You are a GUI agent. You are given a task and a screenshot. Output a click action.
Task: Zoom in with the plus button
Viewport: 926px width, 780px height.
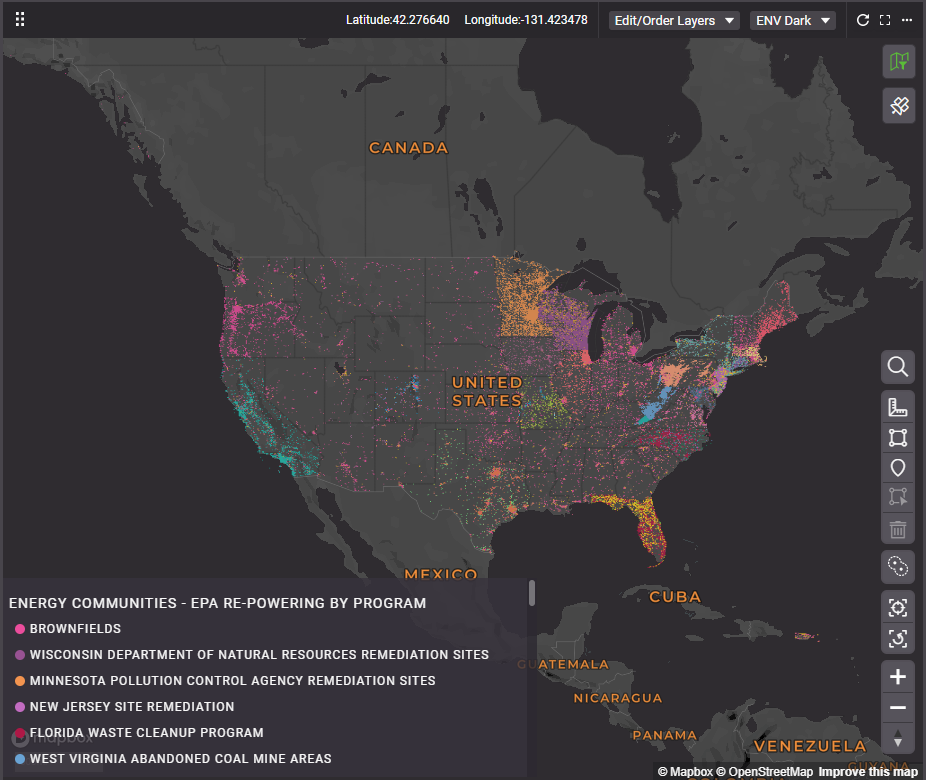[x=898, y=677]
